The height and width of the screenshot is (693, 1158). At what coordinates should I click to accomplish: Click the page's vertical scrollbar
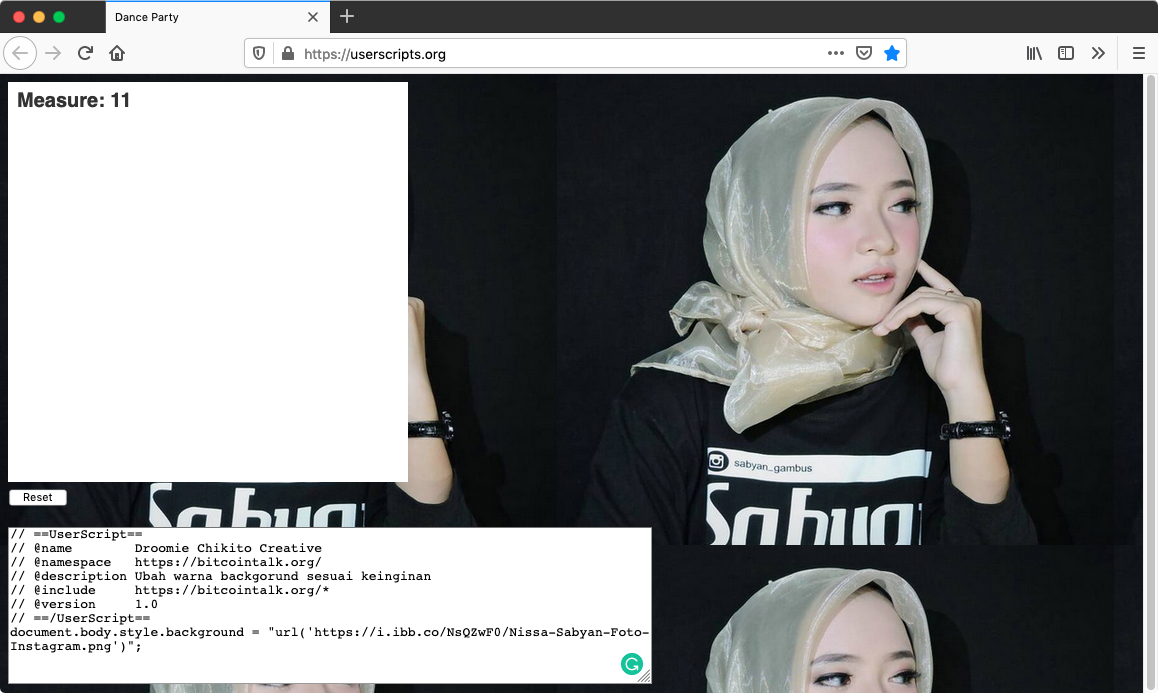pyautogui.click(x=1150, y=383)
